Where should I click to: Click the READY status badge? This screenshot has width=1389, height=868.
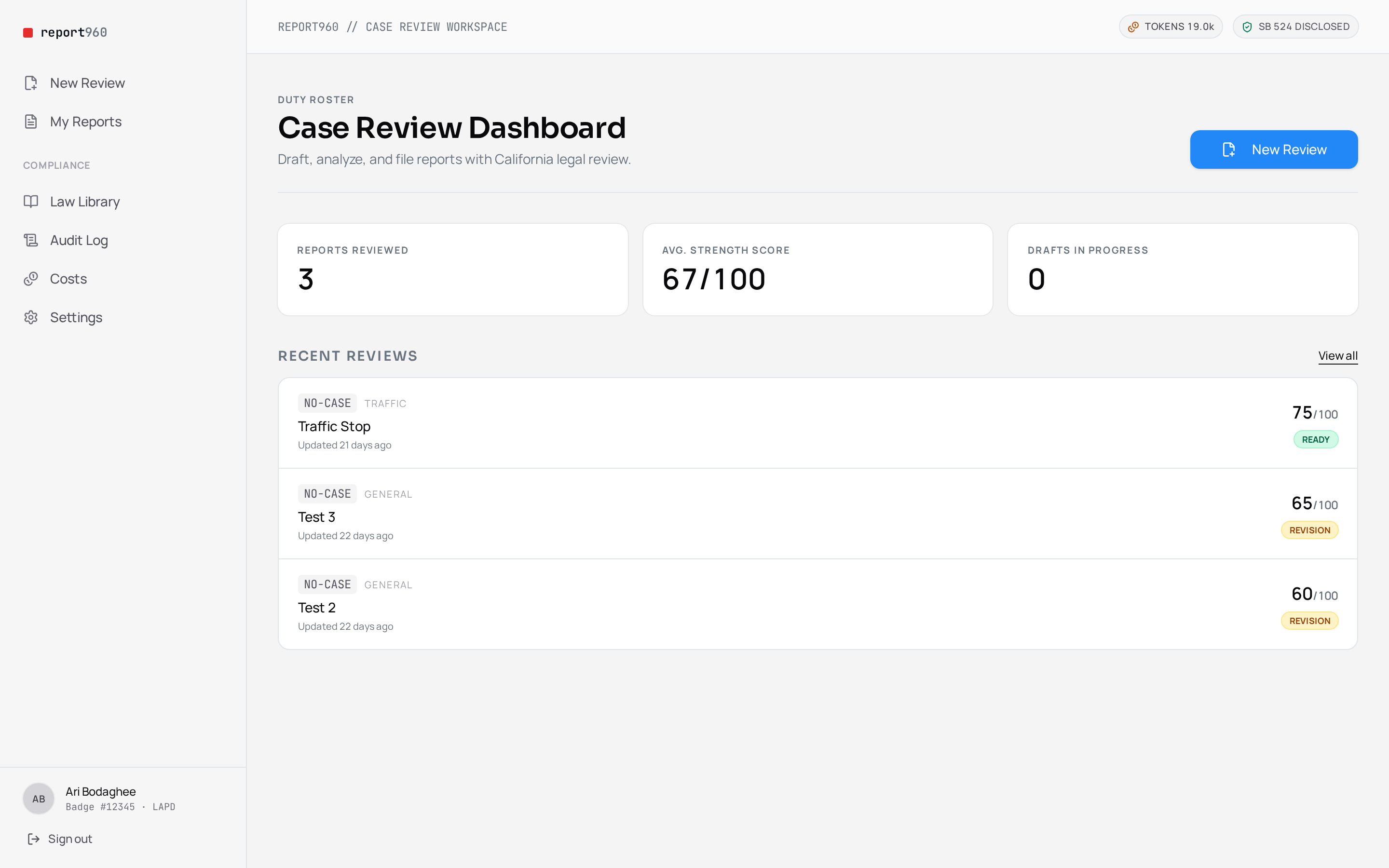coord(1316,440)
